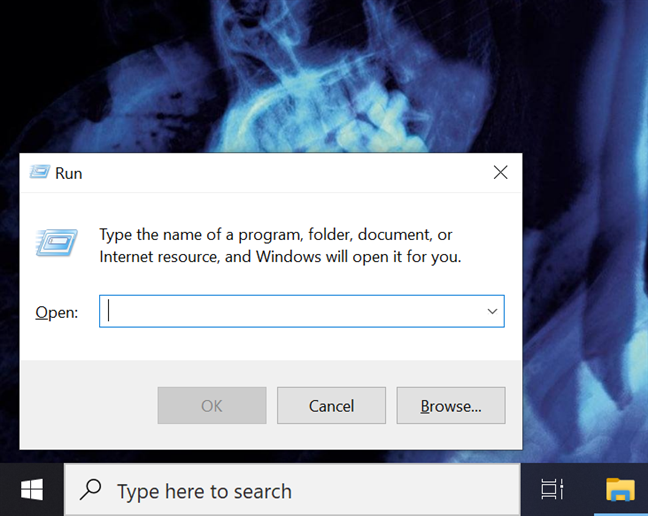Image resolution: width=648 pixels, height=516 pixels.
Task: Click the 'Open:' label text
Action: 57,312
